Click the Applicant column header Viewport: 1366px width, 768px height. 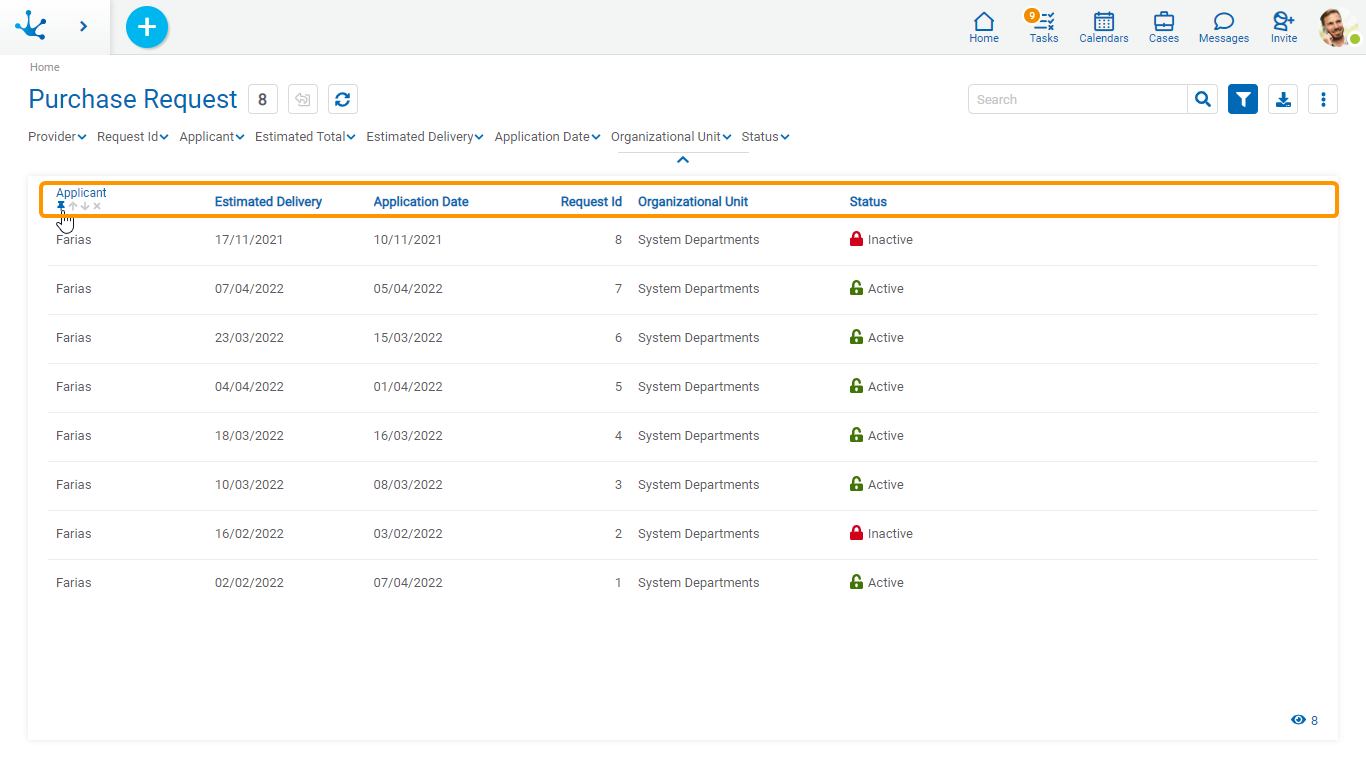(x=81, y=193)
